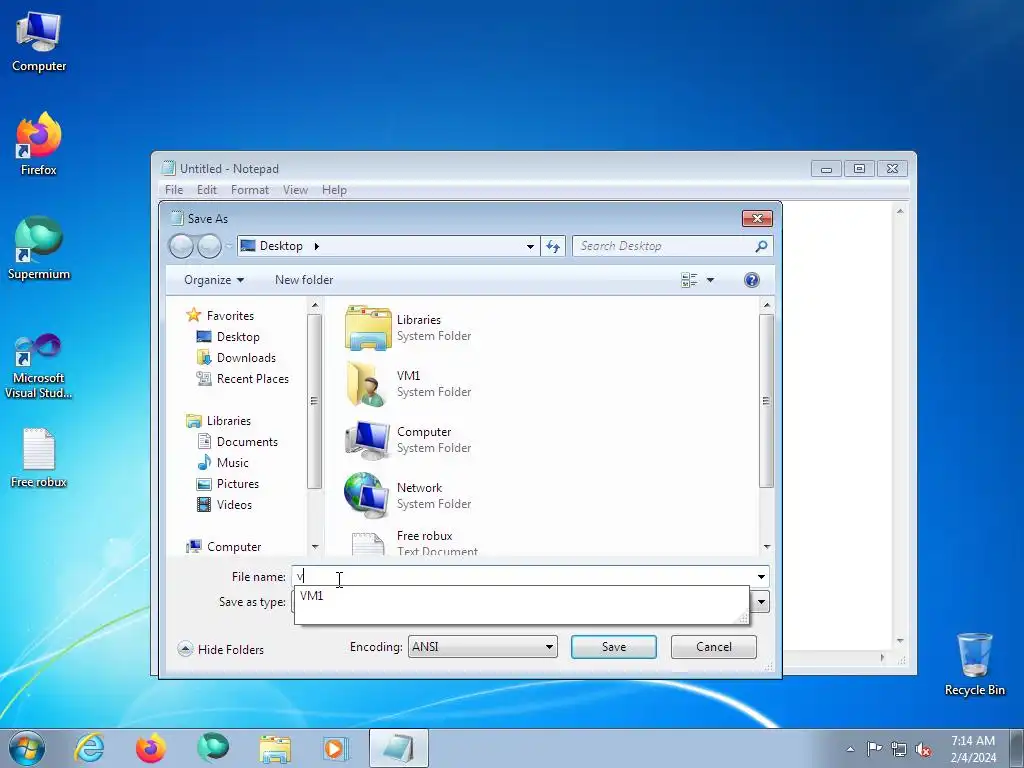
Task: Change the file view icon
Action: [x=689, y=280]
